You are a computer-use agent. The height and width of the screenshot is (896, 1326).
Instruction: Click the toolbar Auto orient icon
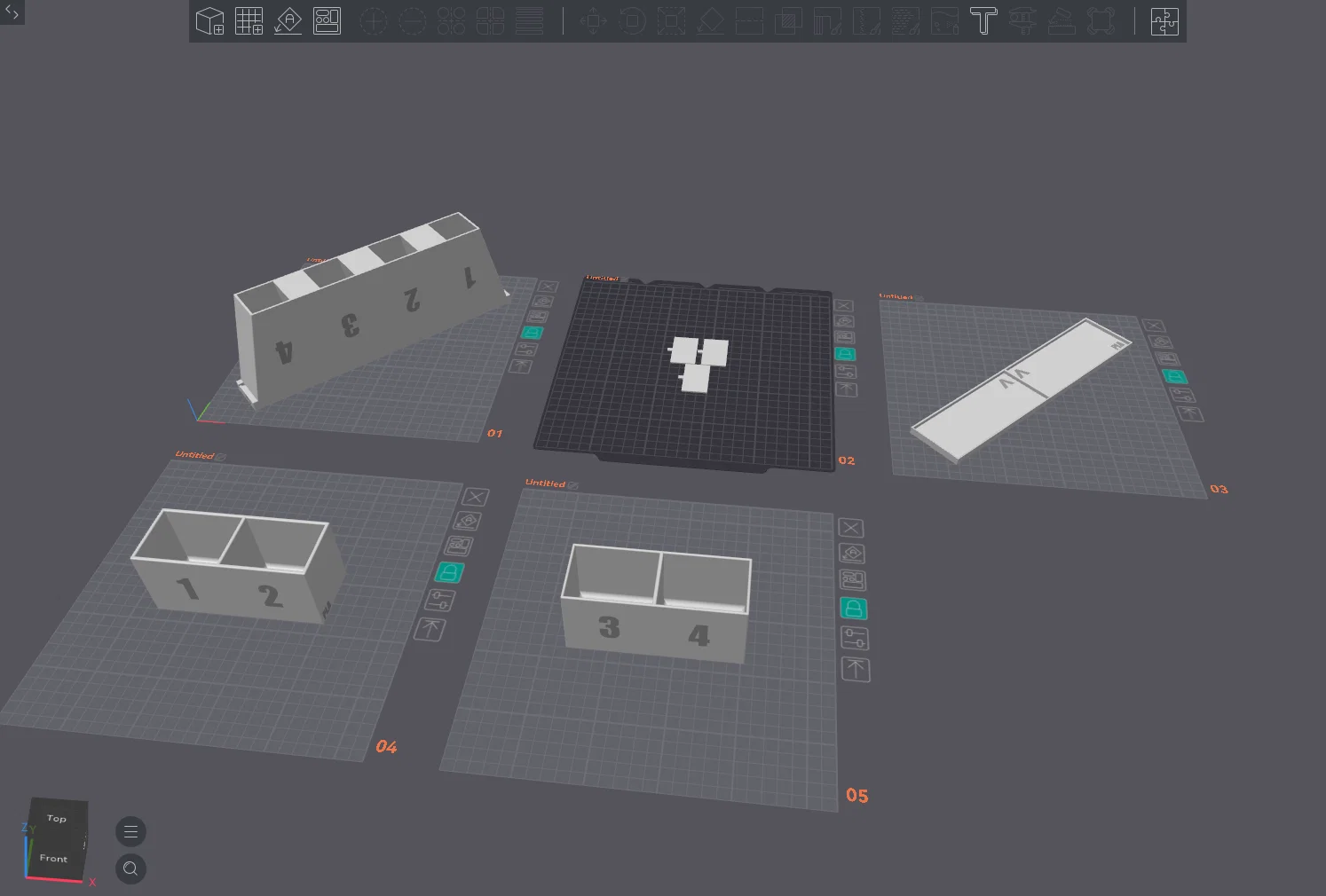pos(288,20)
